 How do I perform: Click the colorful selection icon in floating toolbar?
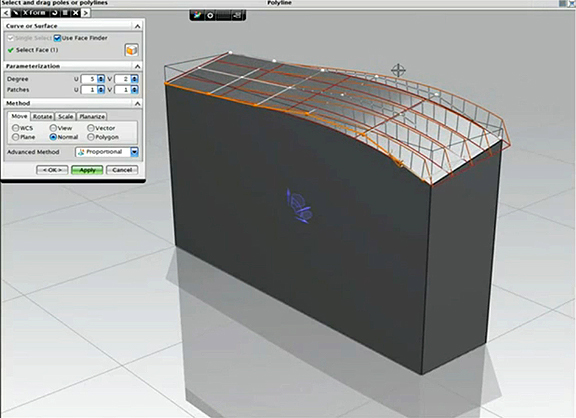[x=198, y=15]
